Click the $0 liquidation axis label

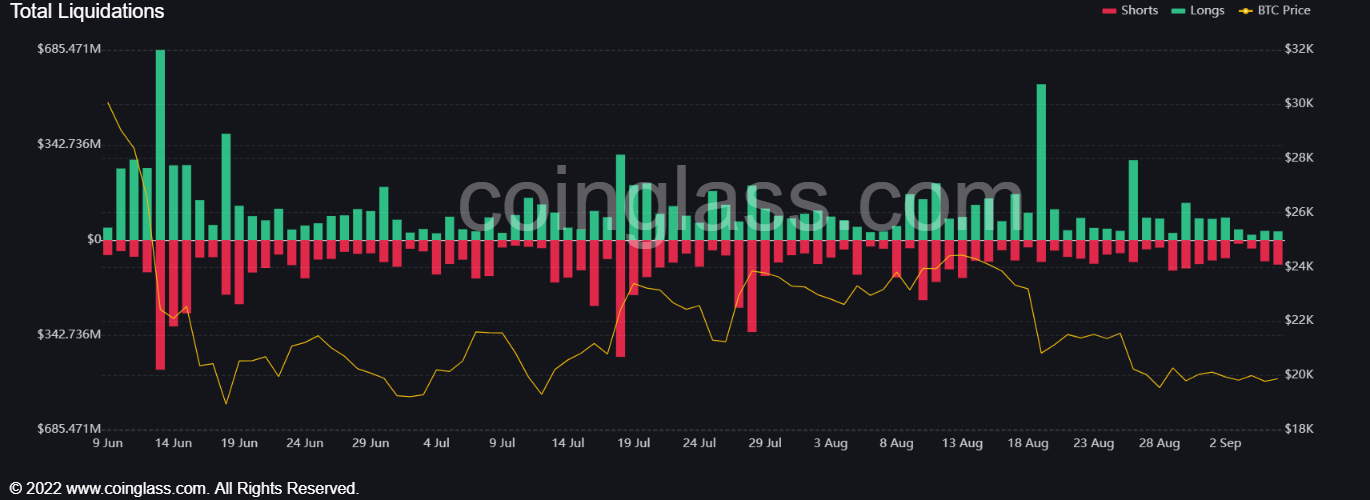pos(94,240)
